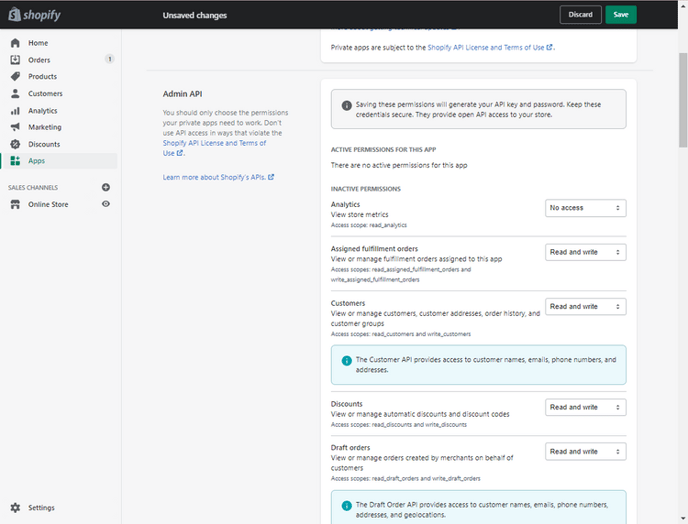Click the Home house icon
688x524 pixels.
tap(15, 43)
